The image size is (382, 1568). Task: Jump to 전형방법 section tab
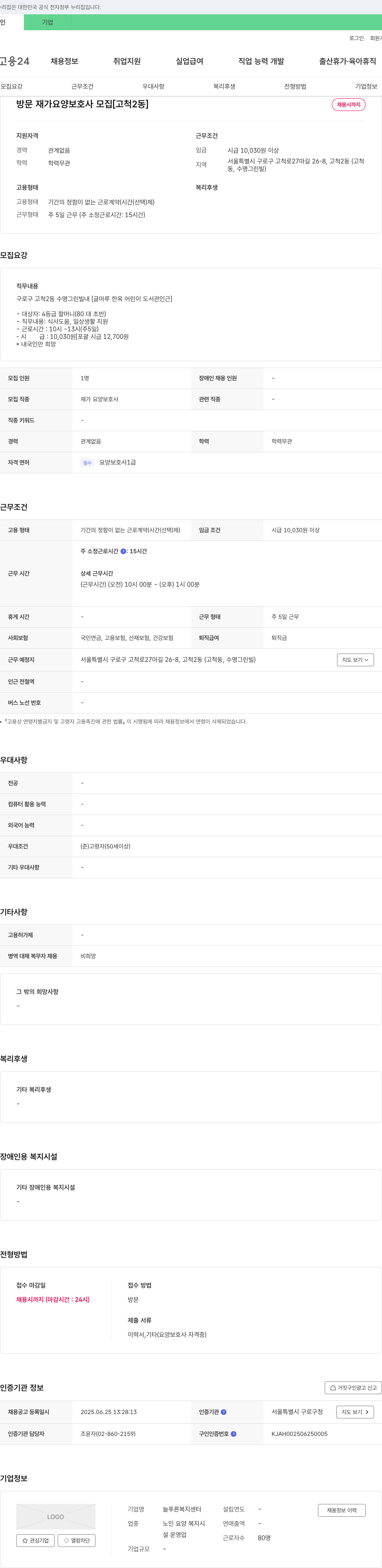(296, 86)
